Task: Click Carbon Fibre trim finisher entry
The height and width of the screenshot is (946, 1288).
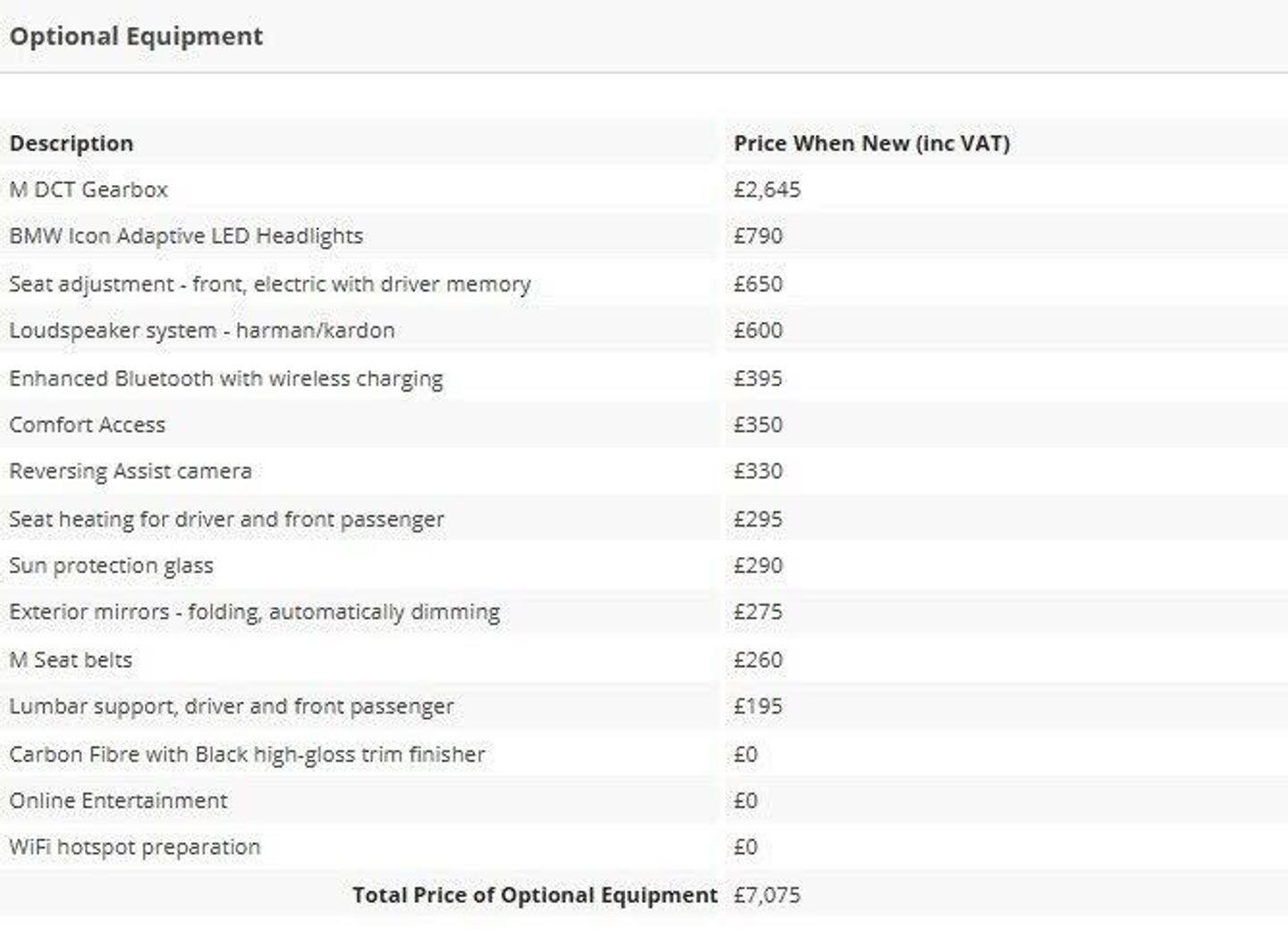Action: (247, 755)
